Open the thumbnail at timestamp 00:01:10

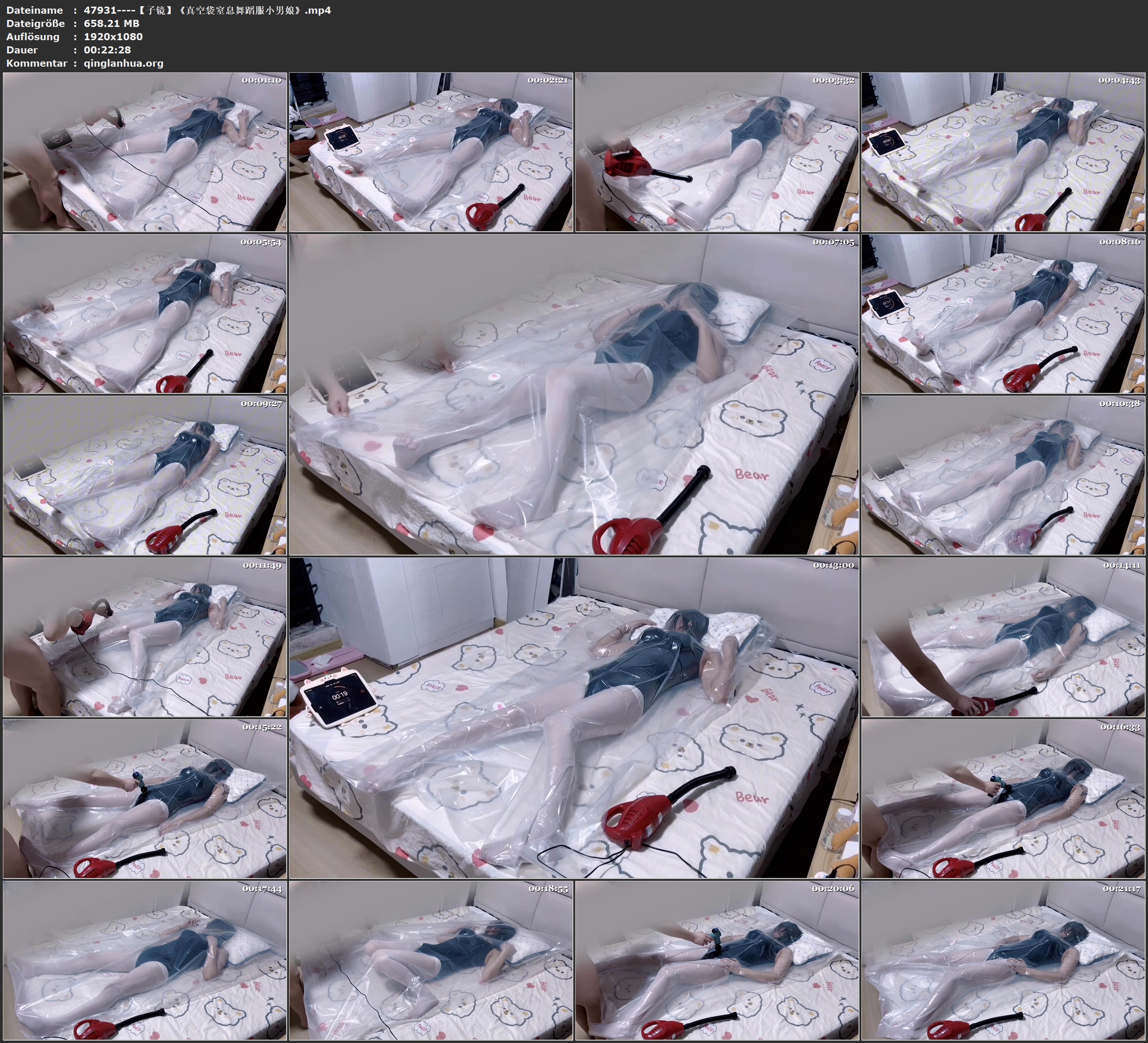pos(145,151)
